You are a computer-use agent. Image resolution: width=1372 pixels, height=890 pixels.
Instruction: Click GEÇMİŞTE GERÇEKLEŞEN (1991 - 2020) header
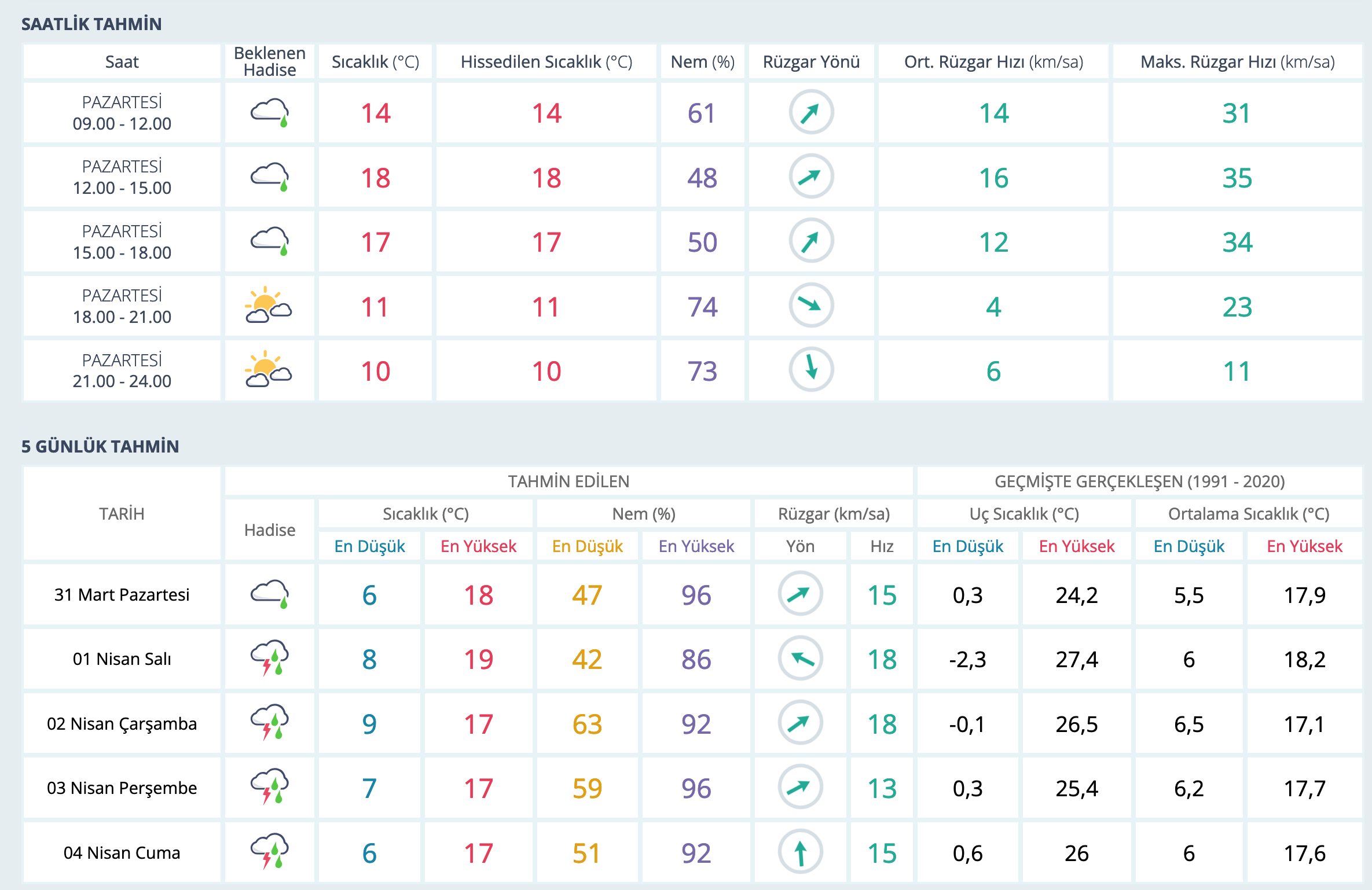[x=1139, y=481]
